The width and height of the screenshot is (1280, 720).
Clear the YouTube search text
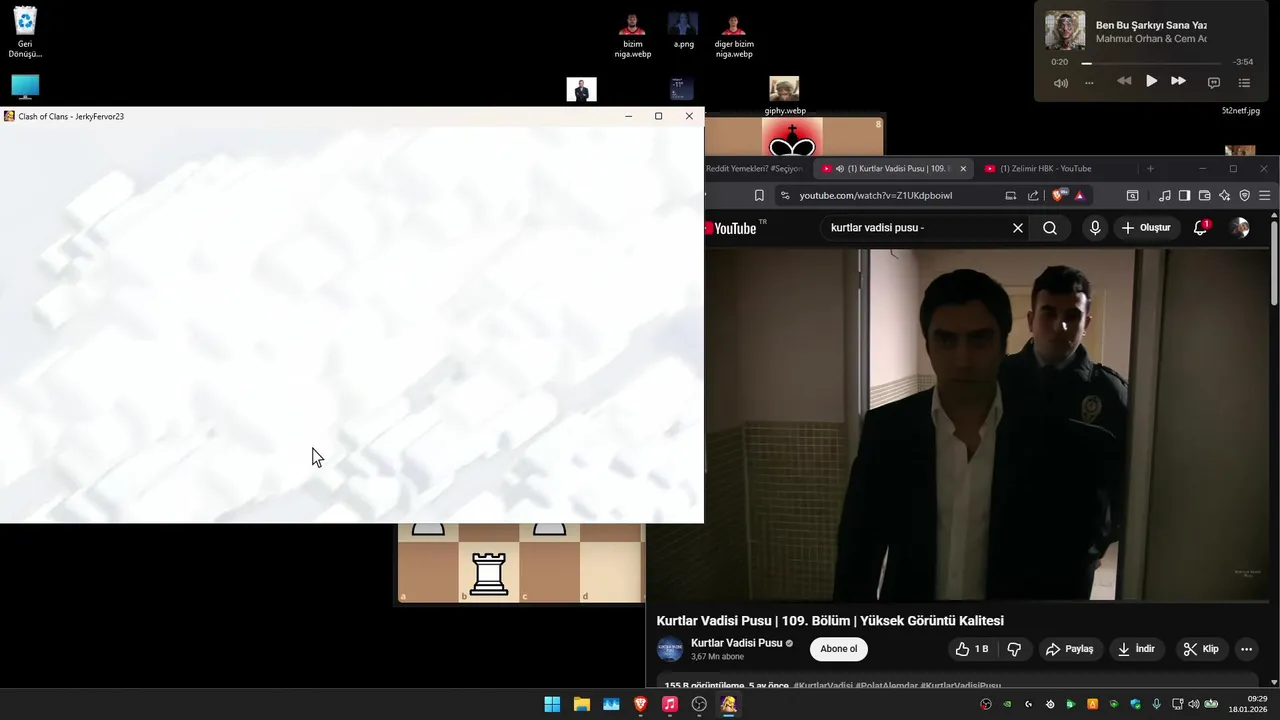(1018, 228)
